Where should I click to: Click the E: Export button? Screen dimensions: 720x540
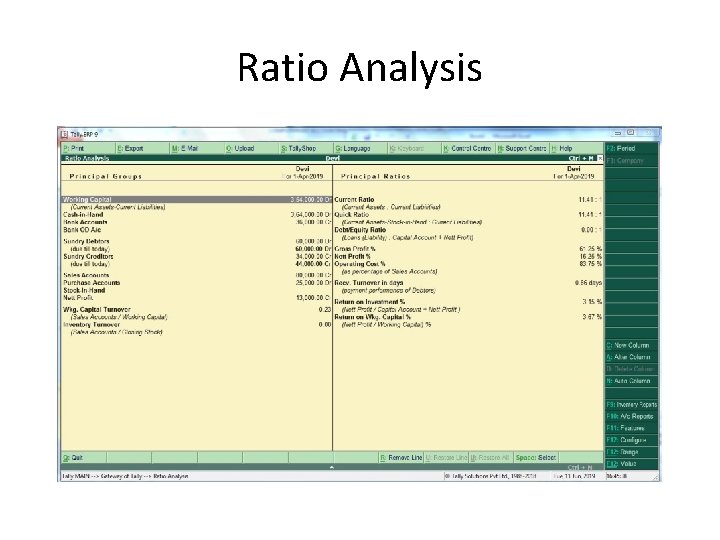point(142,148)
